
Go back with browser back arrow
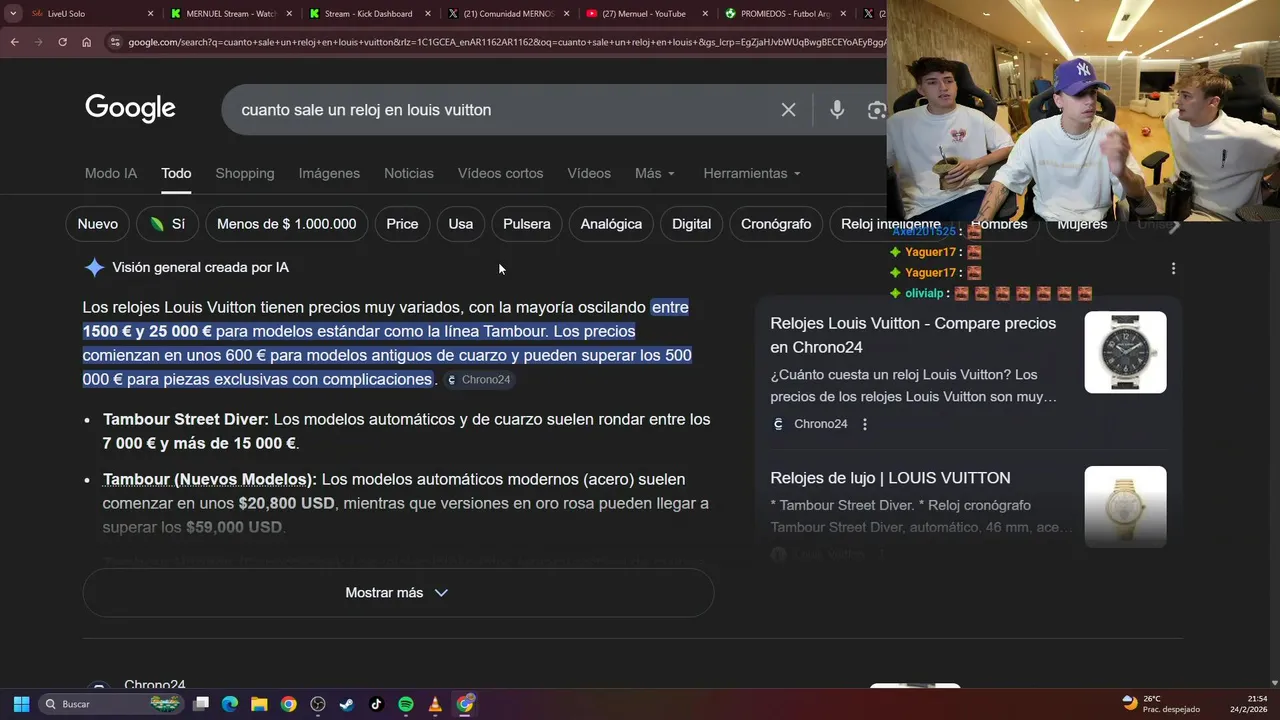coord(14,42)
